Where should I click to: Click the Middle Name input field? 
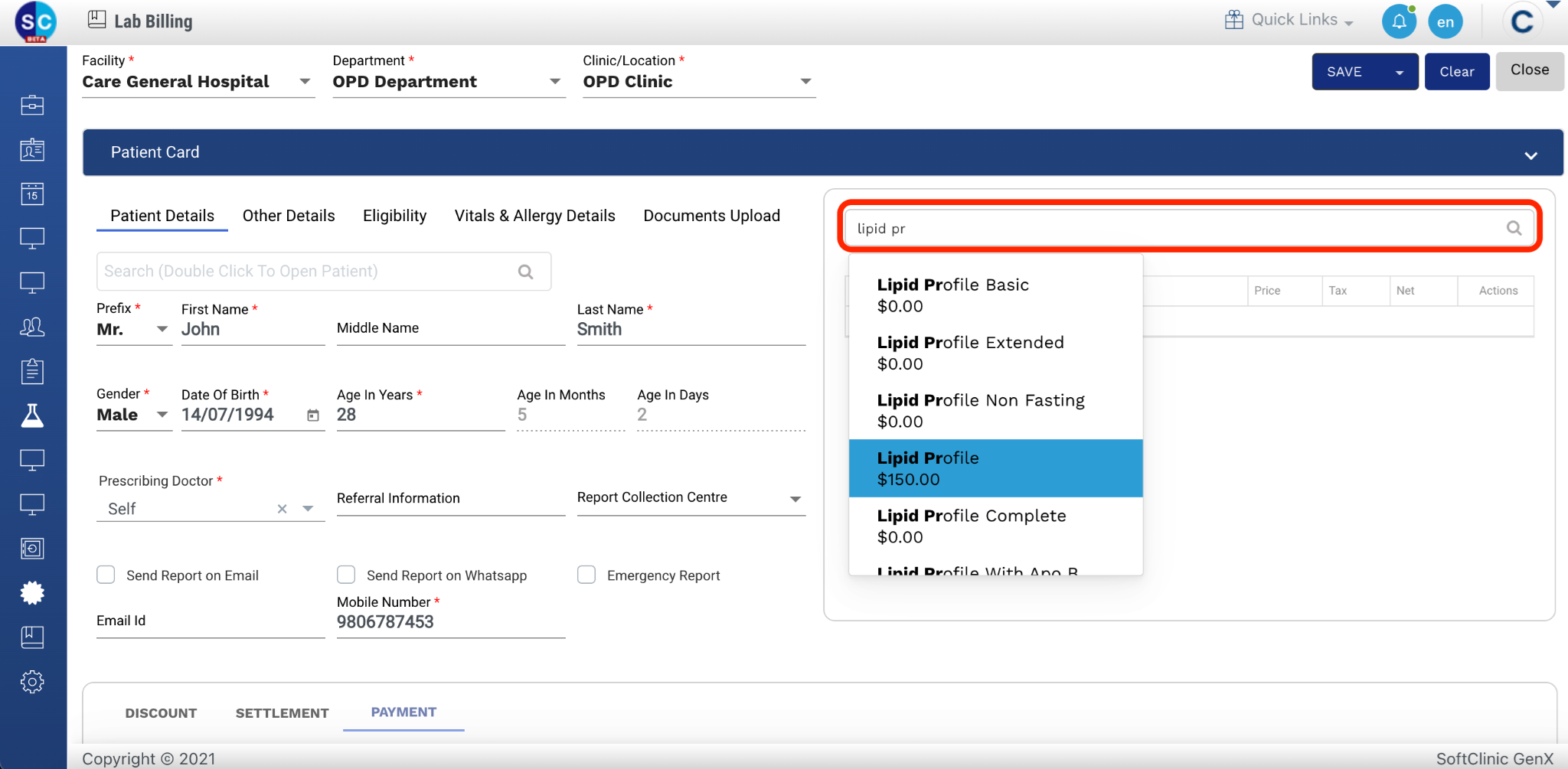click(x=450, y=329)
